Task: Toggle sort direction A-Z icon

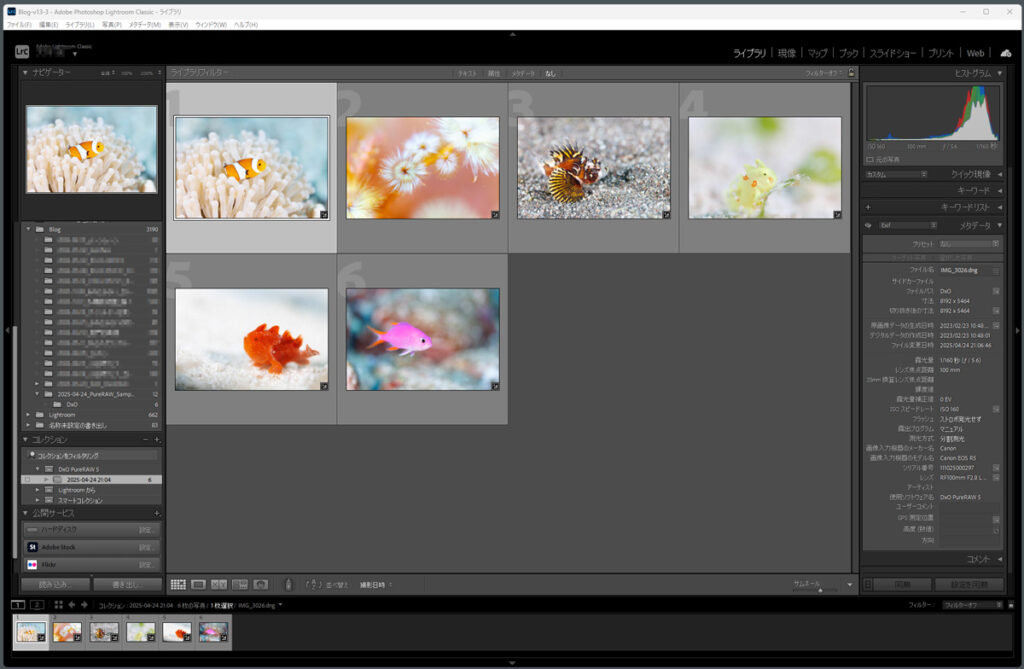Action: (312, 585)
